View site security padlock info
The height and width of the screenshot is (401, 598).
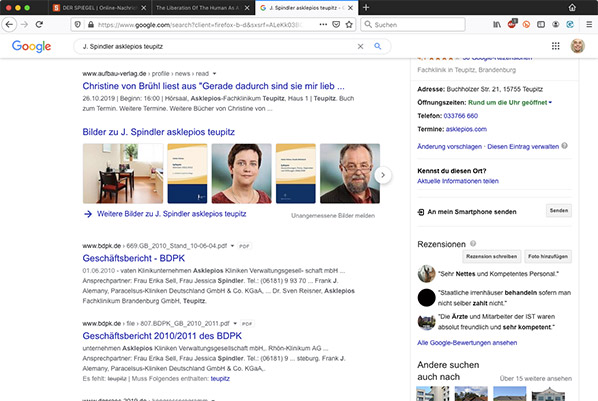coord(91,24)
